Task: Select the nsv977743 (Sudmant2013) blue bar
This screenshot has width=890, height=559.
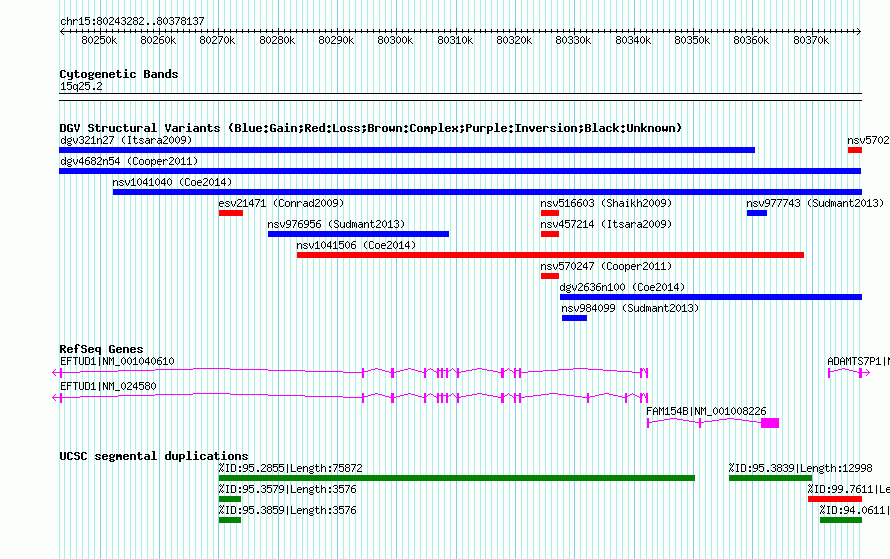Action: click(757, 213)
